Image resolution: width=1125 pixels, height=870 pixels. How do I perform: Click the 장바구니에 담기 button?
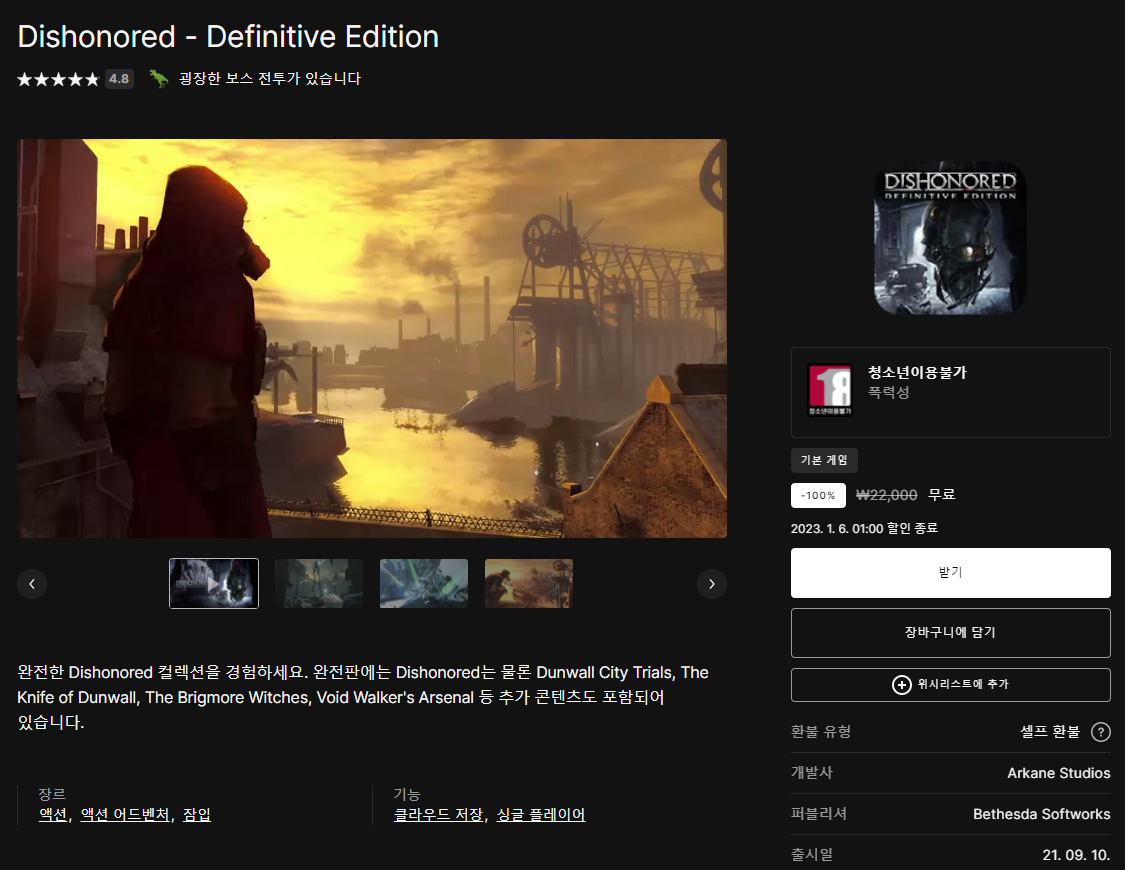(x=951, y=633)
